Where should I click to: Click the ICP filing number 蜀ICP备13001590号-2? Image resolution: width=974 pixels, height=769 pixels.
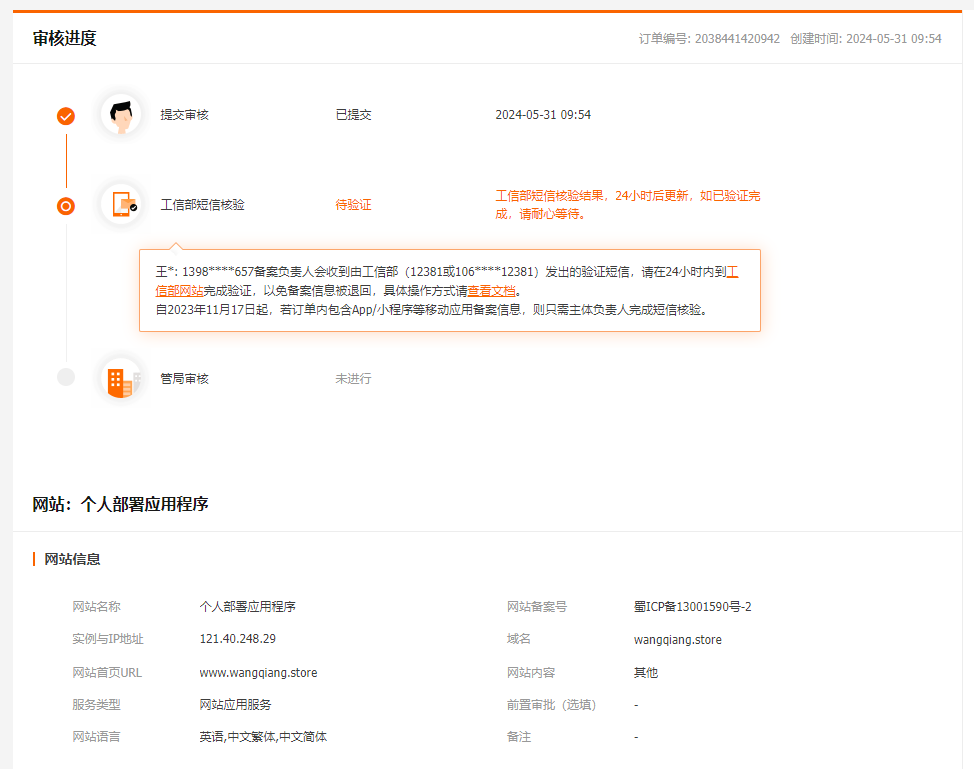coord(692,607)
